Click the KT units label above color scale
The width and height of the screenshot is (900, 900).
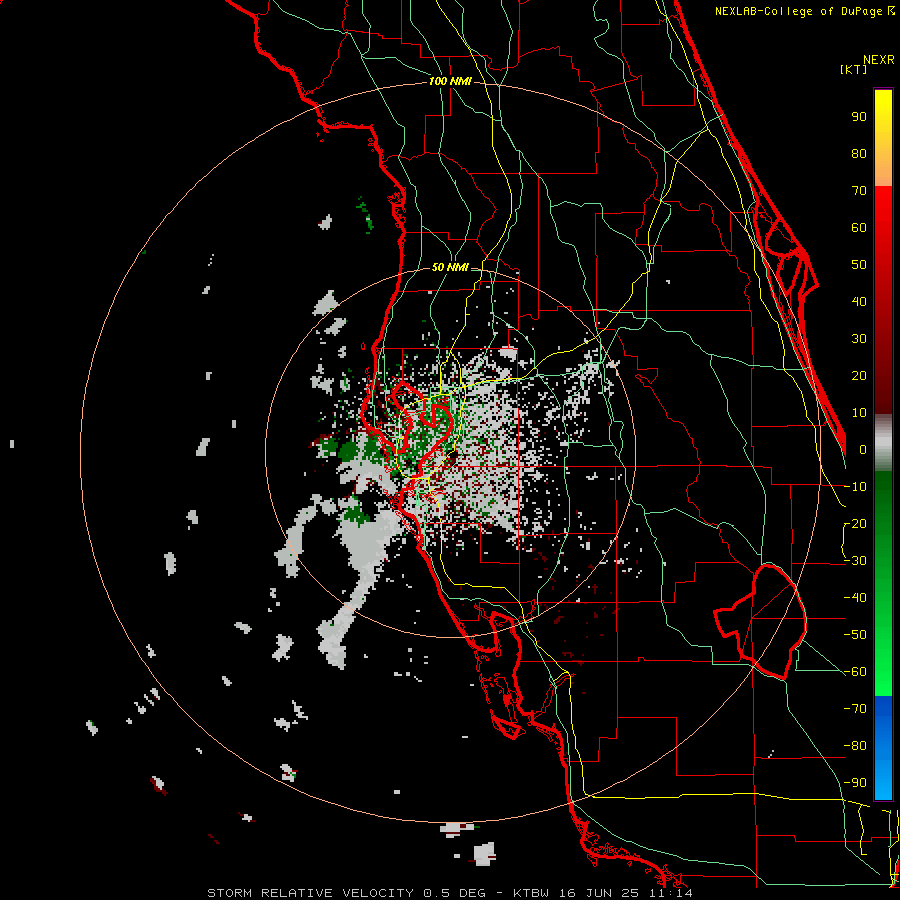point(854,69)
